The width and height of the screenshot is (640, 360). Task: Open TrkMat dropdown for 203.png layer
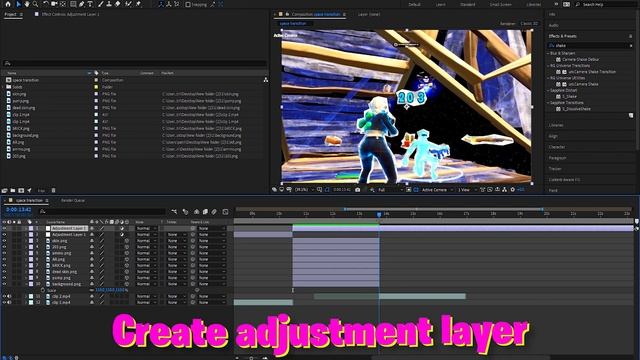(176, 247)
